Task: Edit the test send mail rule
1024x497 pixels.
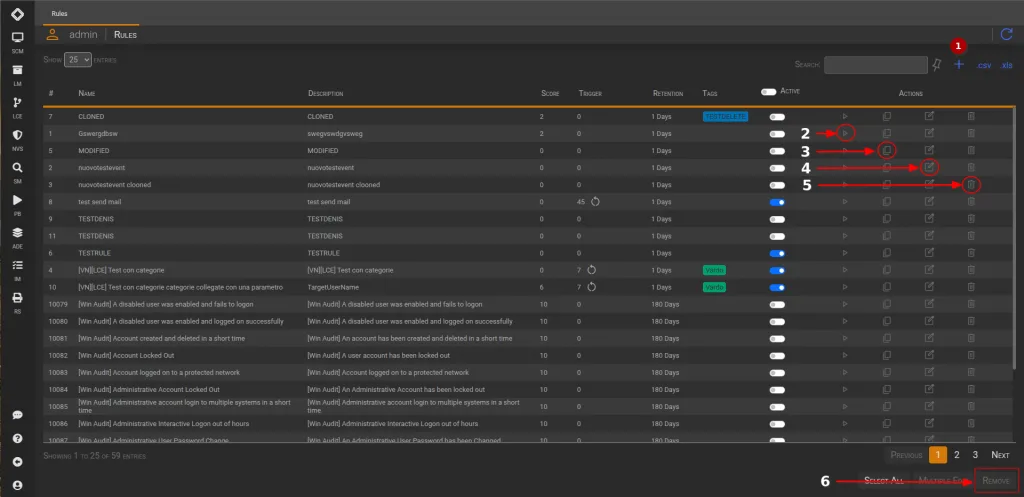Action: tap(929, 202)
